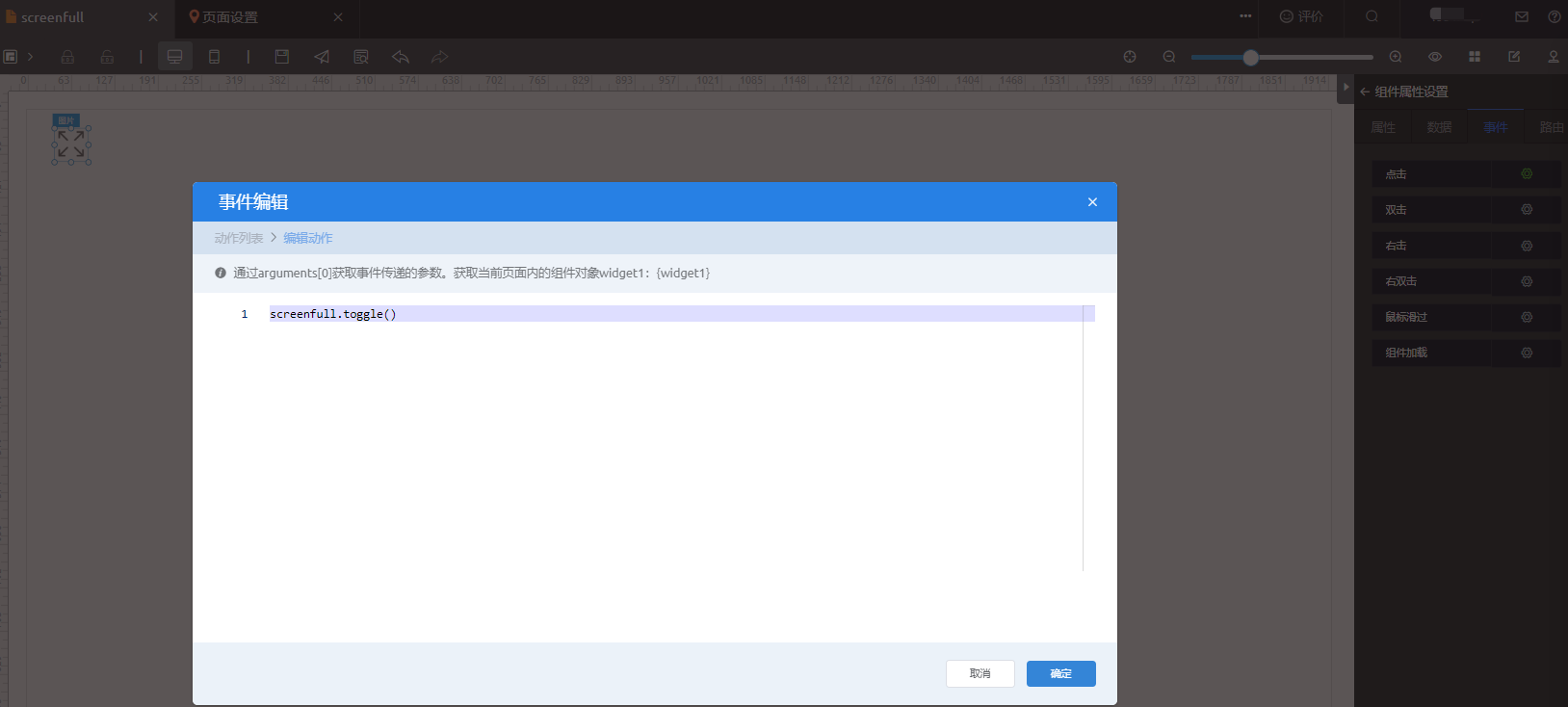Open the mail messages icon
The height and width of the screenshot is (707, 1568).
[1522, 16]
